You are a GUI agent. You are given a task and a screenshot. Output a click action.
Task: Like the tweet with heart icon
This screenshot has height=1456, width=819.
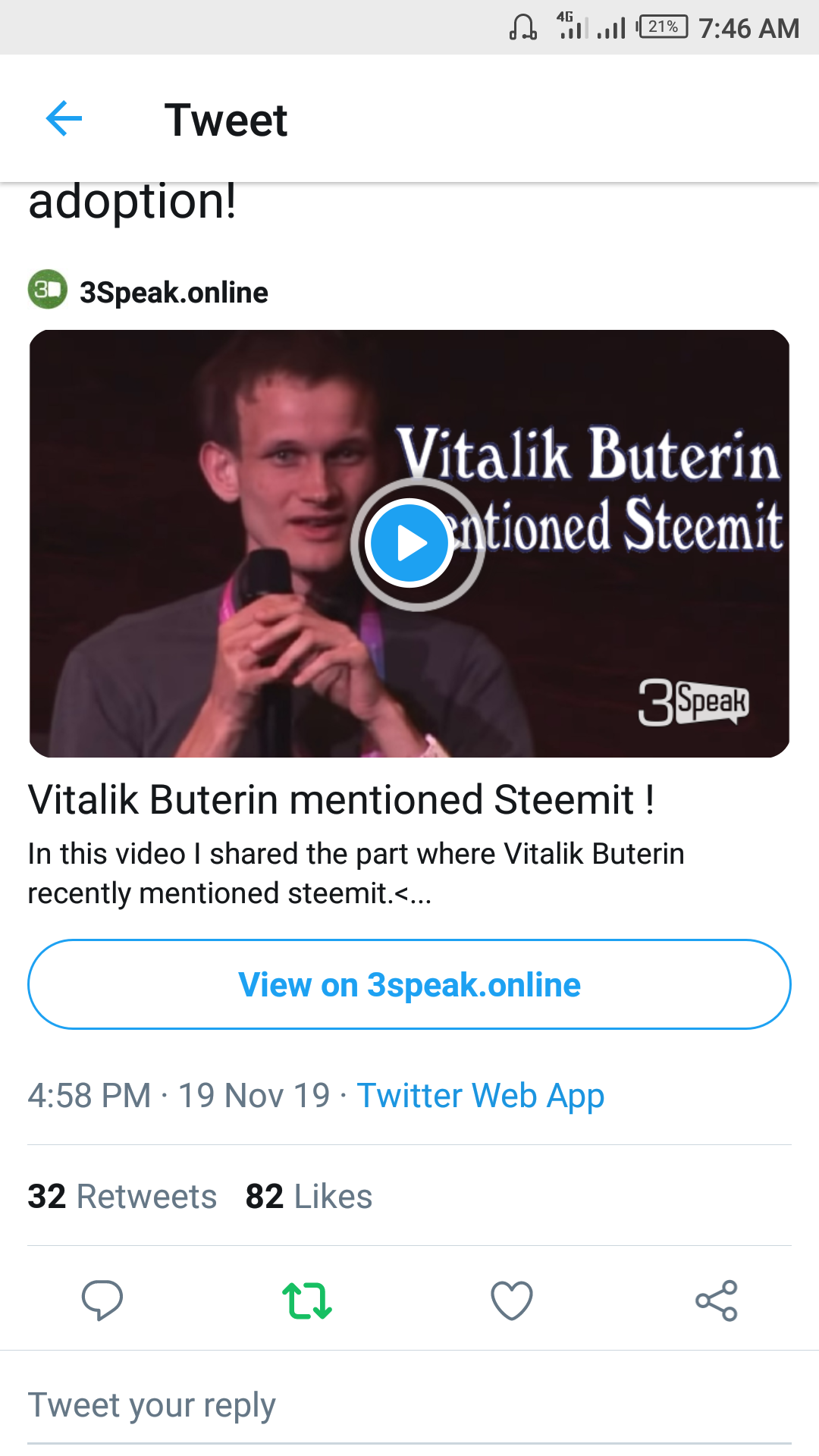(x=512, y=1300)
